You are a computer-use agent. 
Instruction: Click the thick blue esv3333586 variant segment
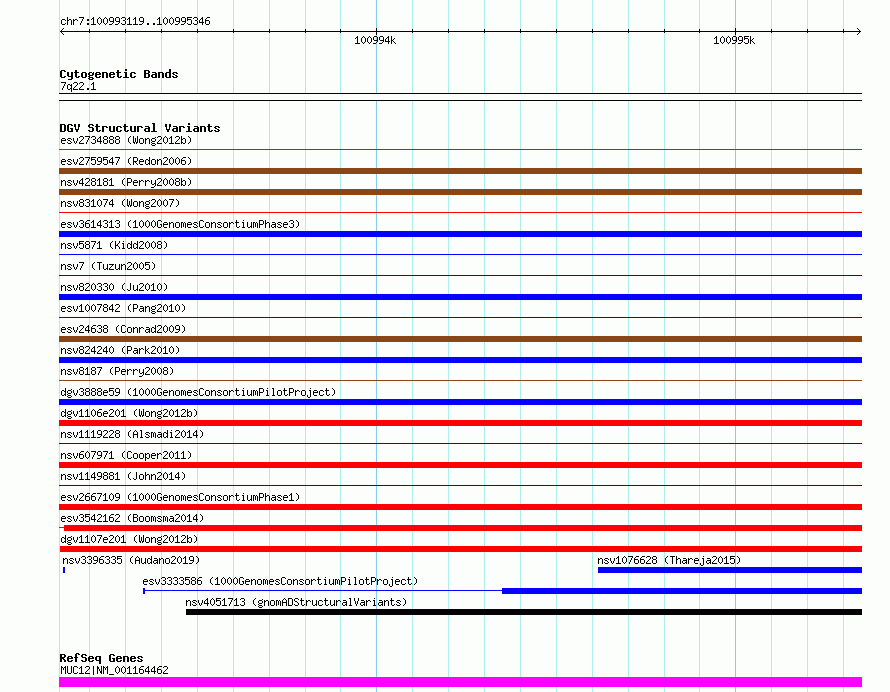[x=682, y=591]
